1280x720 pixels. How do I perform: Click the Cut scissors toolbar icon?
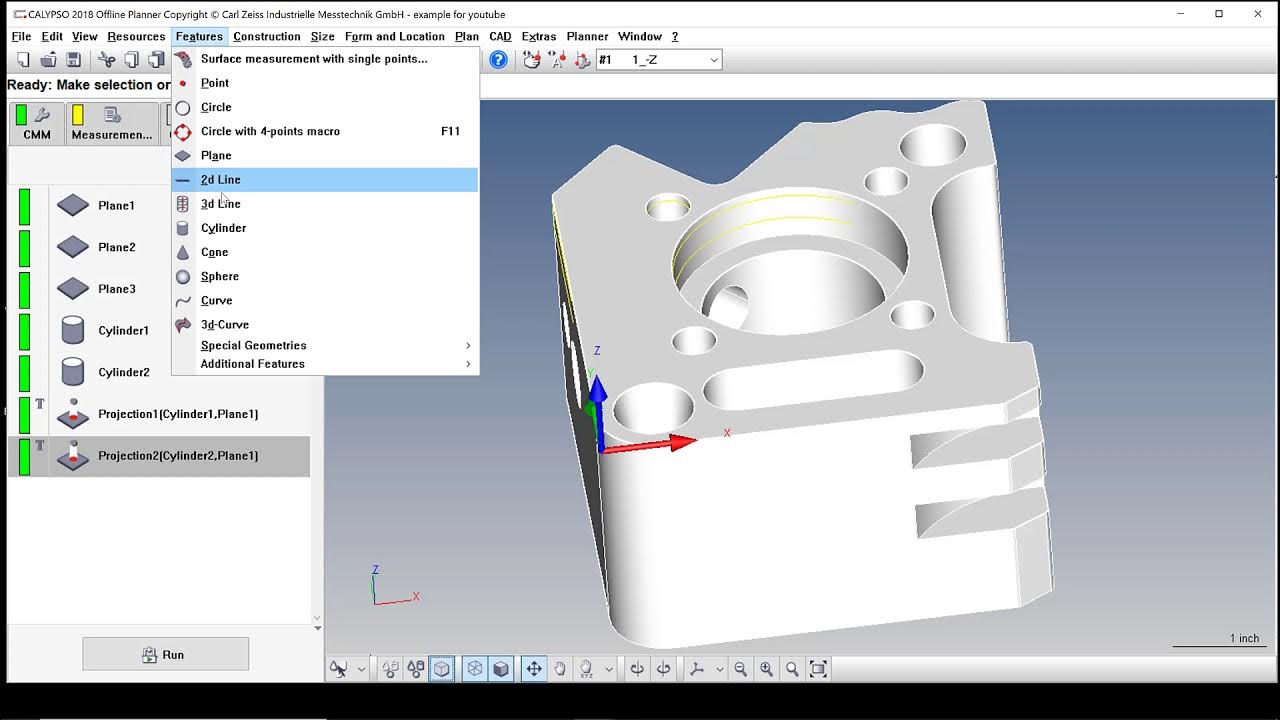[107, 60]
